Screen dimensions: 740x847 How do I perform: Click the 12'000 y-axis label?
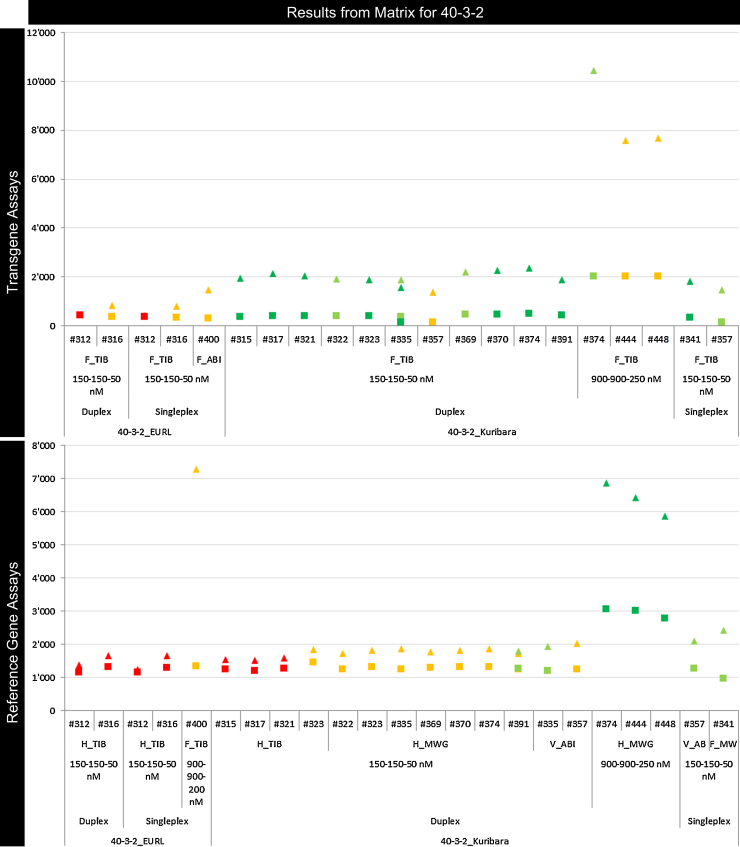(x=38, y=32)
